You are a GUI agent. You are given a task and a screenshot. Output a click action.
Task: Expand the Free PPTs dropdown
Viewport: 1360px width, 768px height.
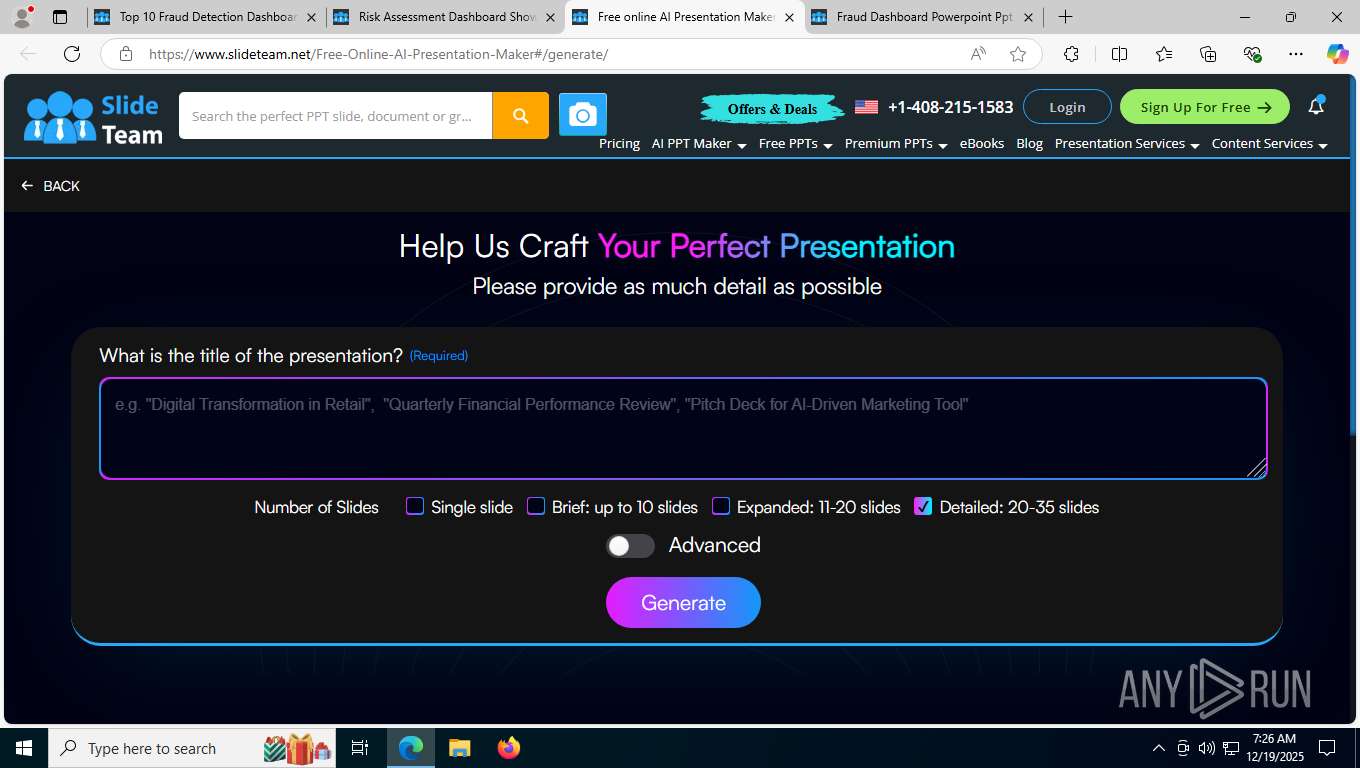pos(796,144)
